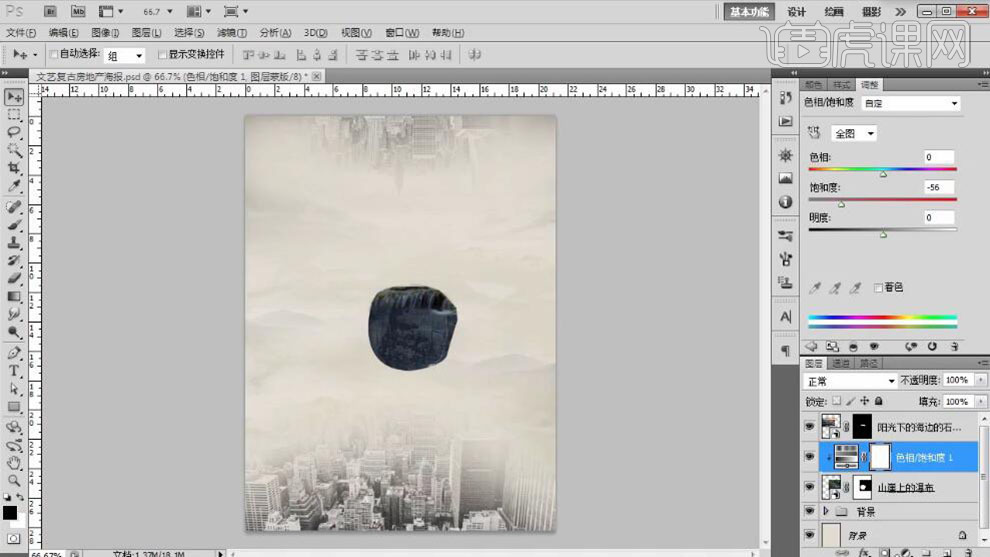The height and width of the screenshot is (557, 990).
Task: Switch to the Design workspace
Action: (797, 11)
